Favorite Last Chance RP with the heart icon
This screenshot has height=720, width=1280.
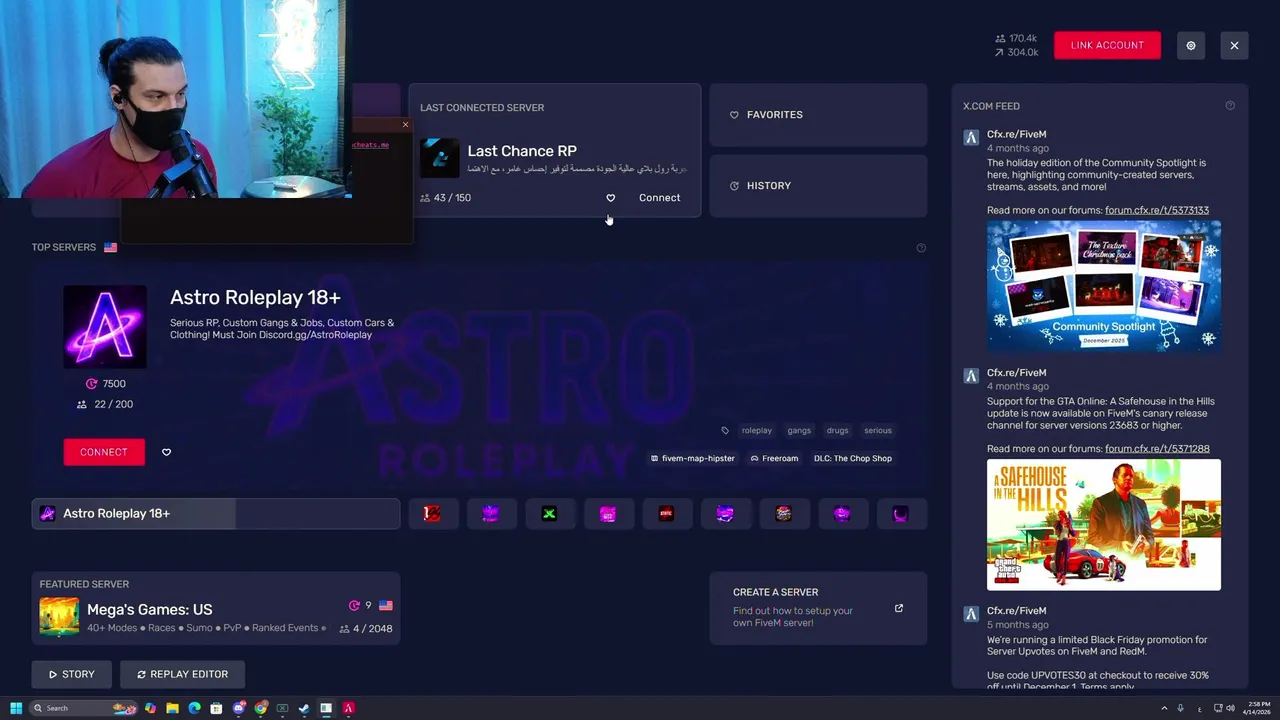pyautogui.click(x=611, y=198)
